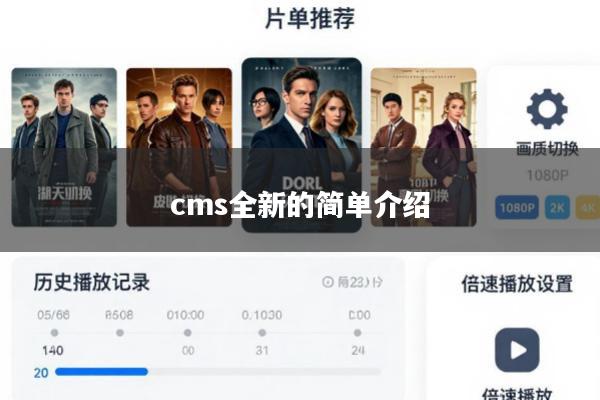600x400 pixels.
Task: Select the 1080P quality option
Action: click(x=517, y=207)
